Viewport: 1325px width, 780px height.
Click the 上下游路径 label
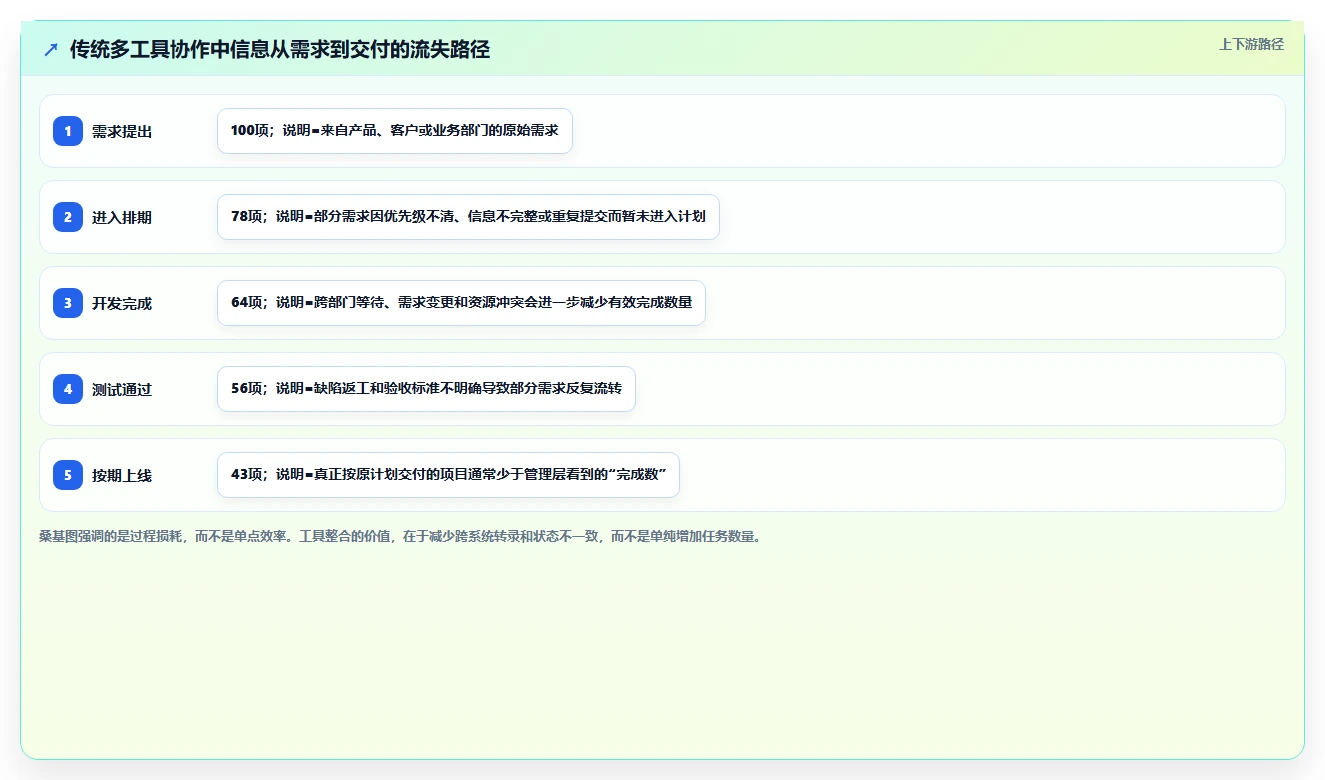pos(1251,44)
